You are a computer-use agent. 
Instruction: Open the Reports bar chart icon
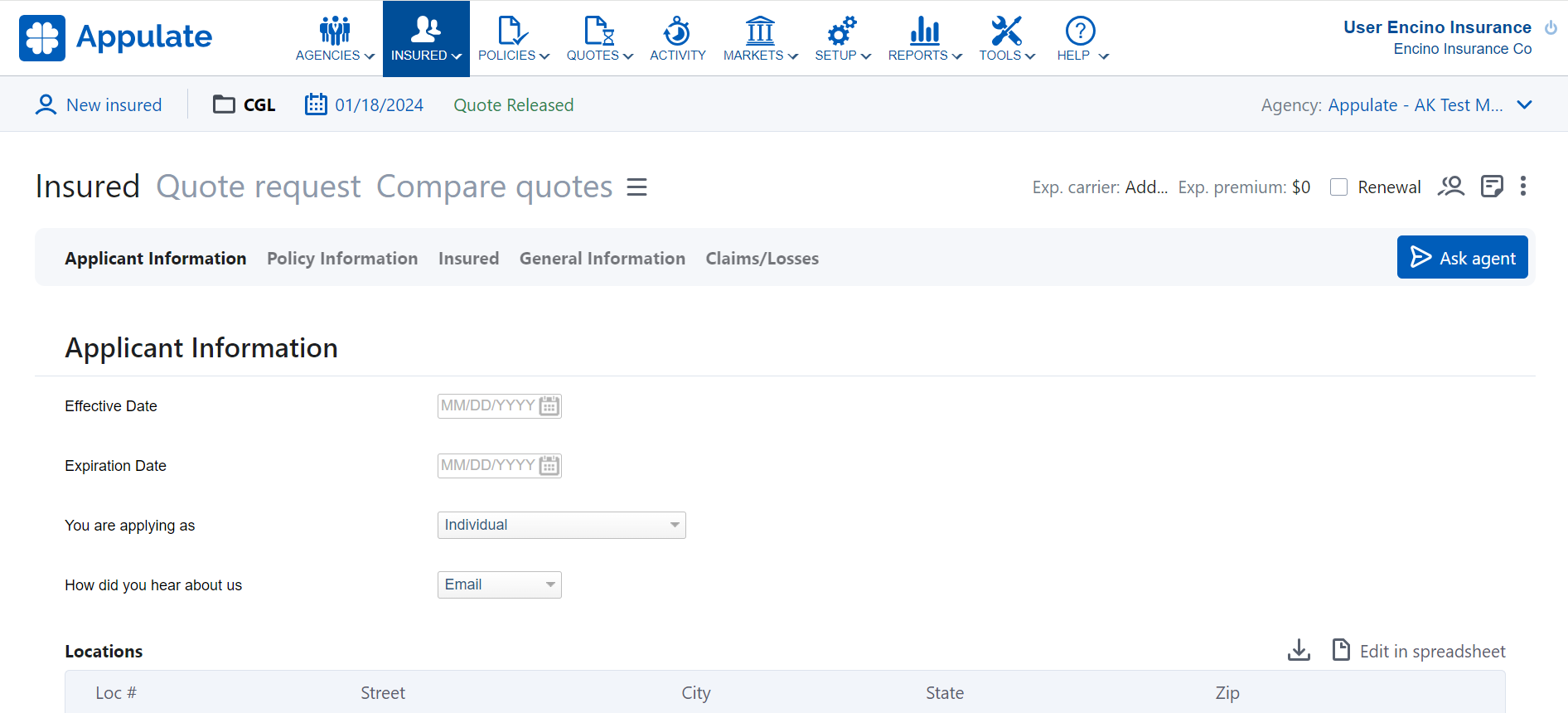click(x=924, y=32)
